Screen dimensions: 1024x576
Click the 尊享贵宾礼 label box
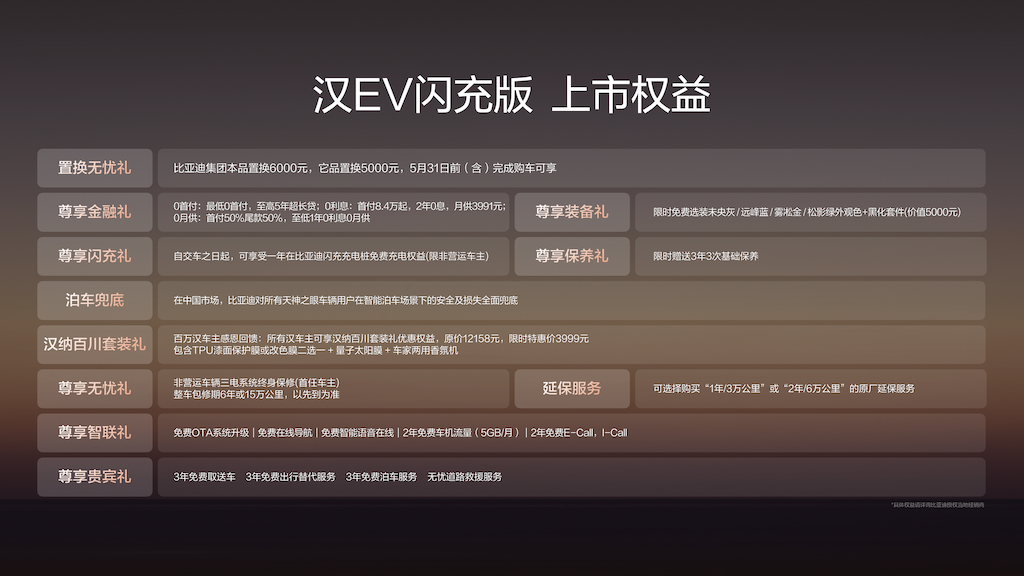pos(94,476)
